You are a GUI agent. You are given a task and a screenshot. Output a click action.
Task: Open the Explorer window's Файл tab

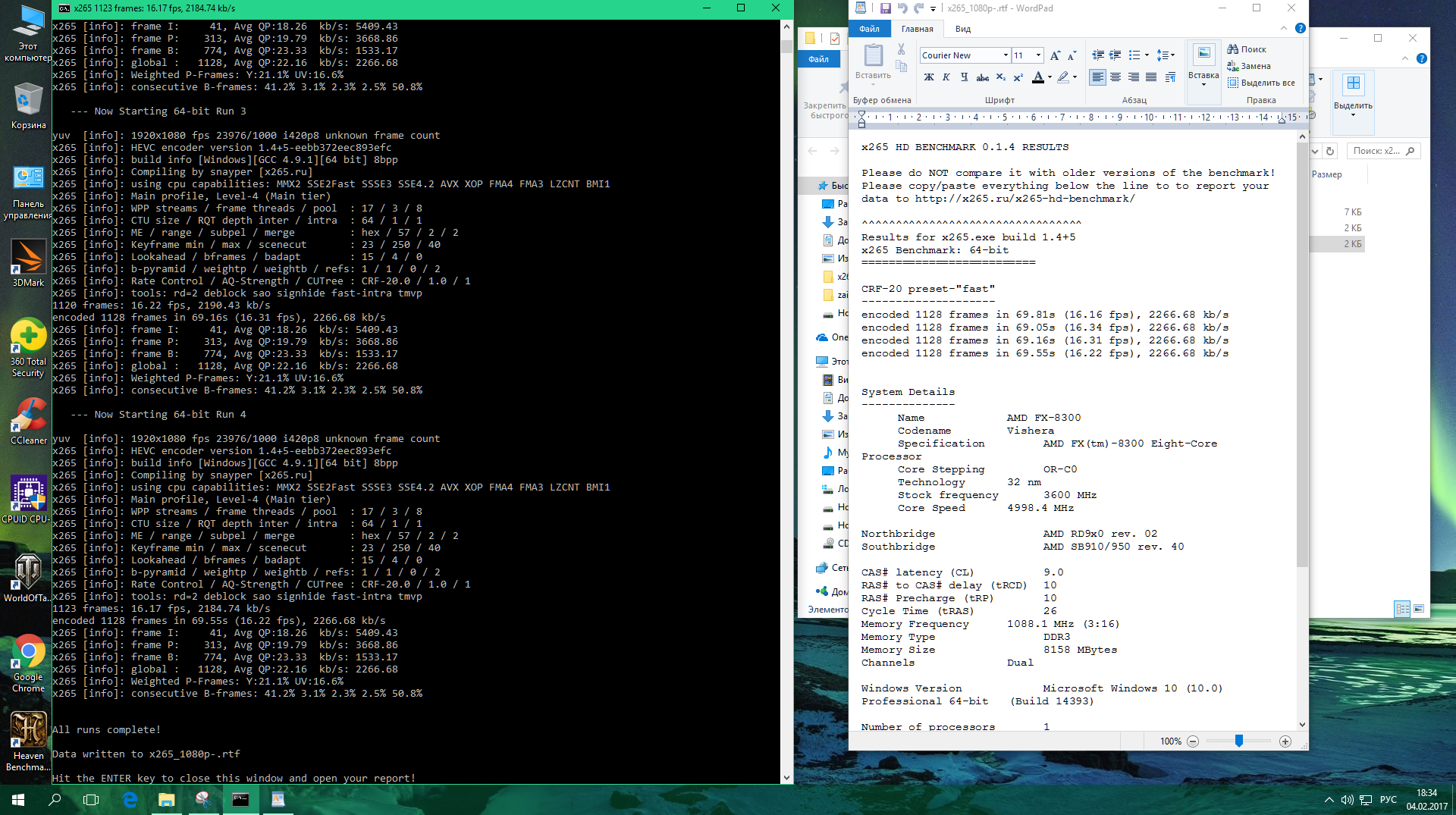click(x=818, y=59)
